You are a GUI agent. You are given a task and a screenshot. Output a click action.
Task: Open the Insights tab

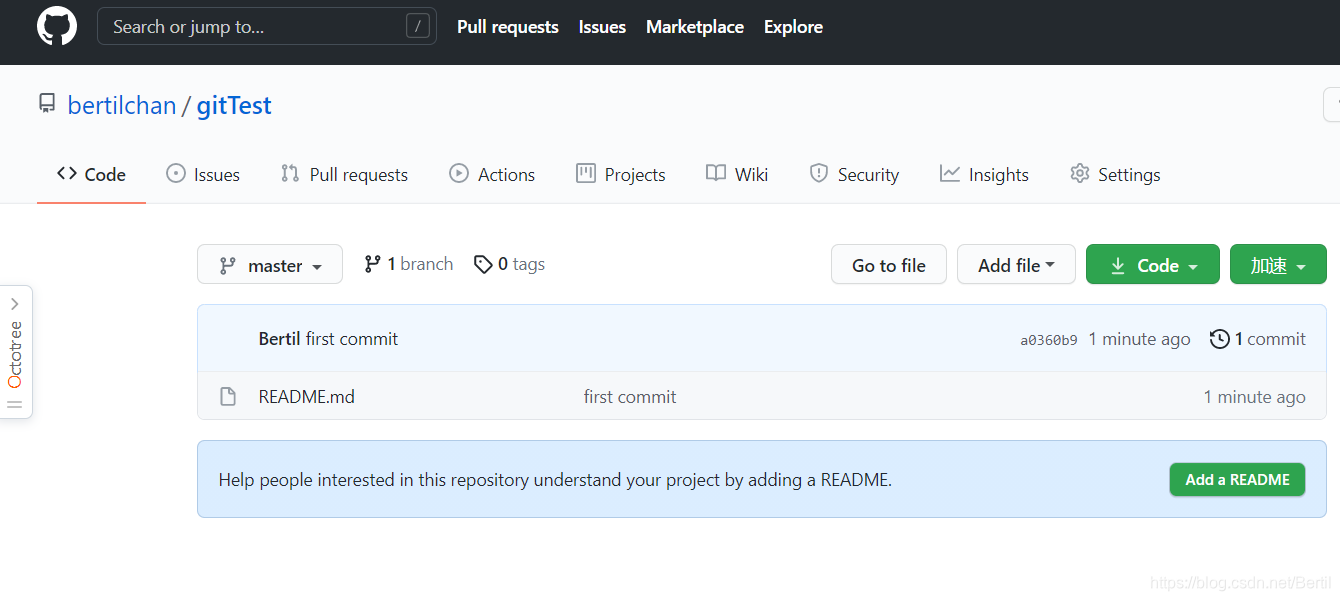pos(984,174)
